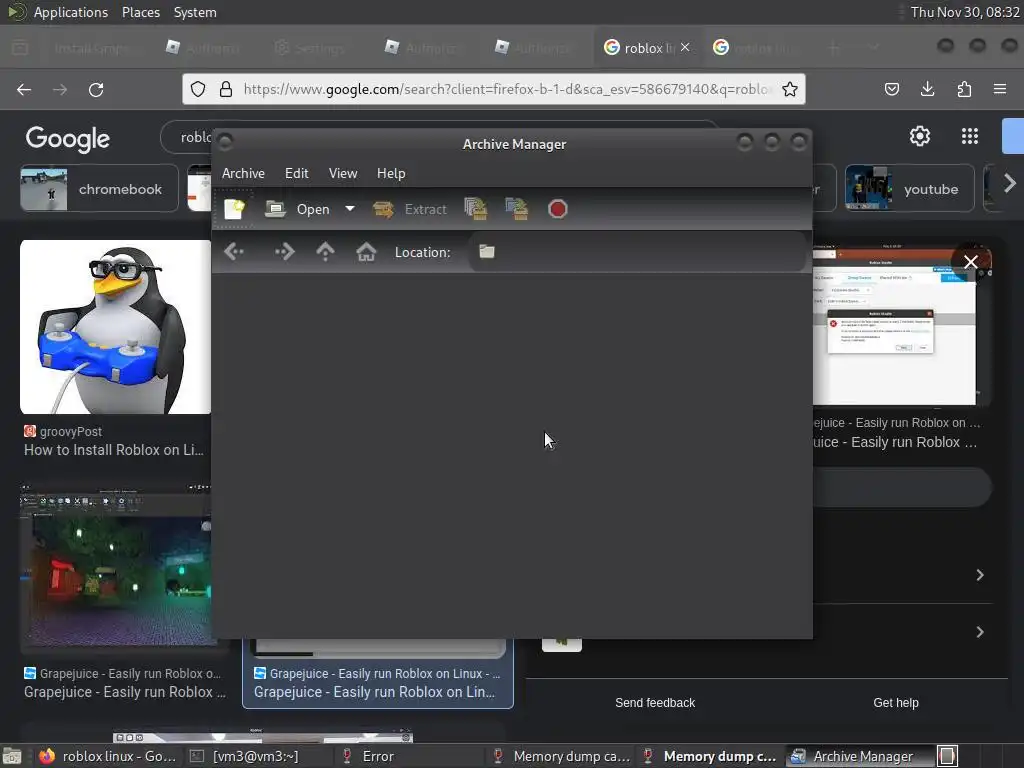Expand the Open recent archives dropdown arrow
1024x768 pixels.
pos(350,209)
